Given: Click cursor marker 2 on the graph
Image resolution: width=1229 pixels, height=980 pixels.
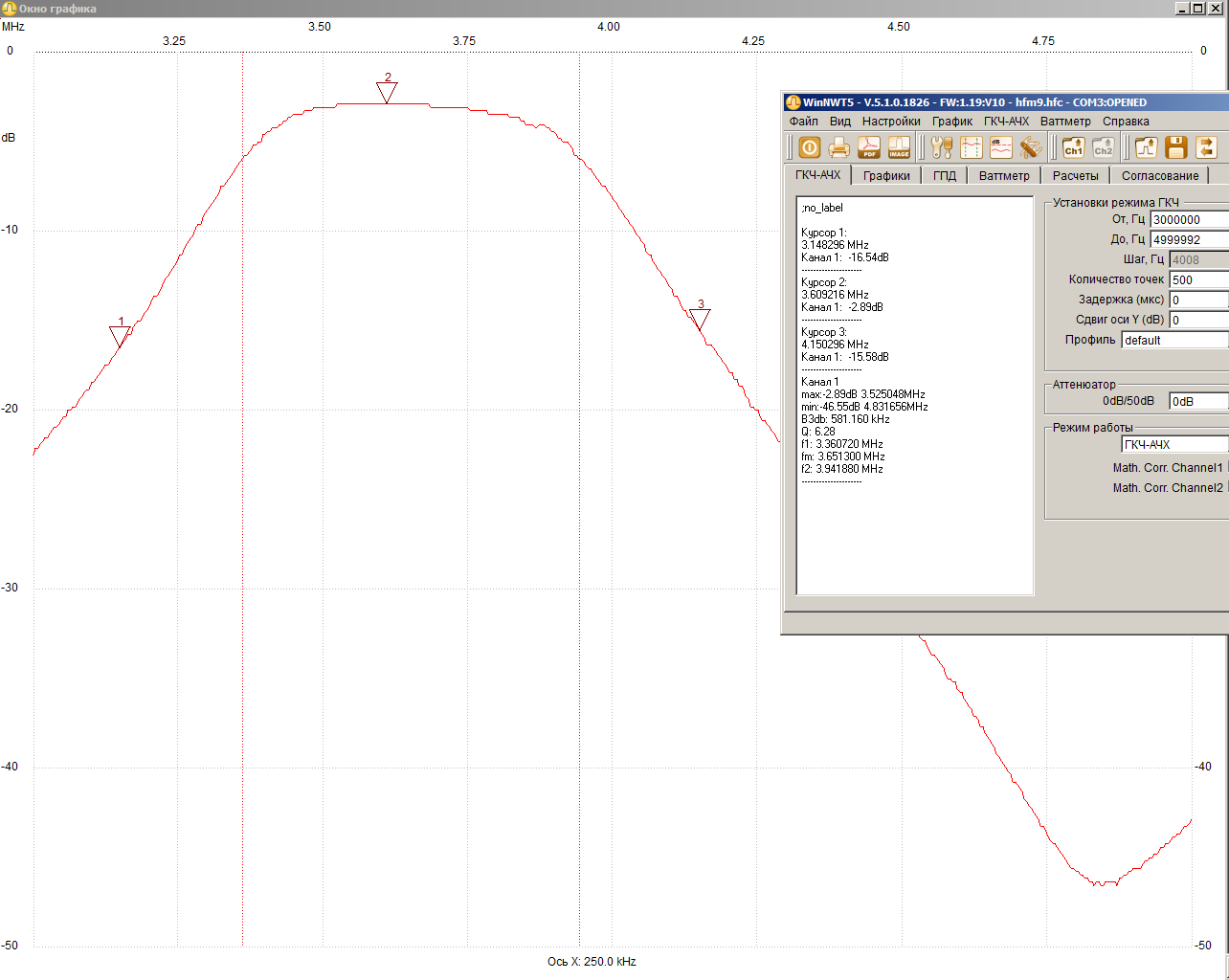Looking at the screenshot, I should pyautogui.click(x=387, y=92).
